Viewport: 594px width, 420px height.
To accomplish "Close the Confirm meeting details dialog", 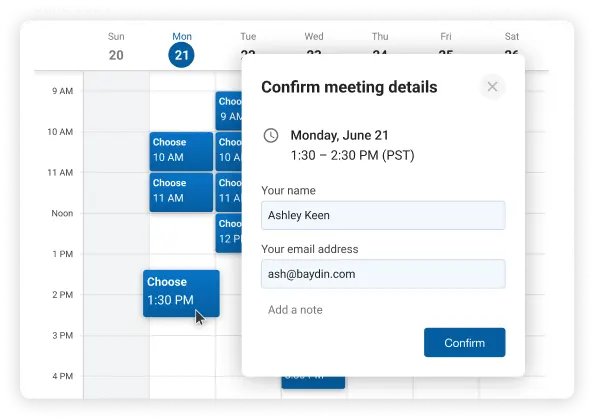I will 492,87.
